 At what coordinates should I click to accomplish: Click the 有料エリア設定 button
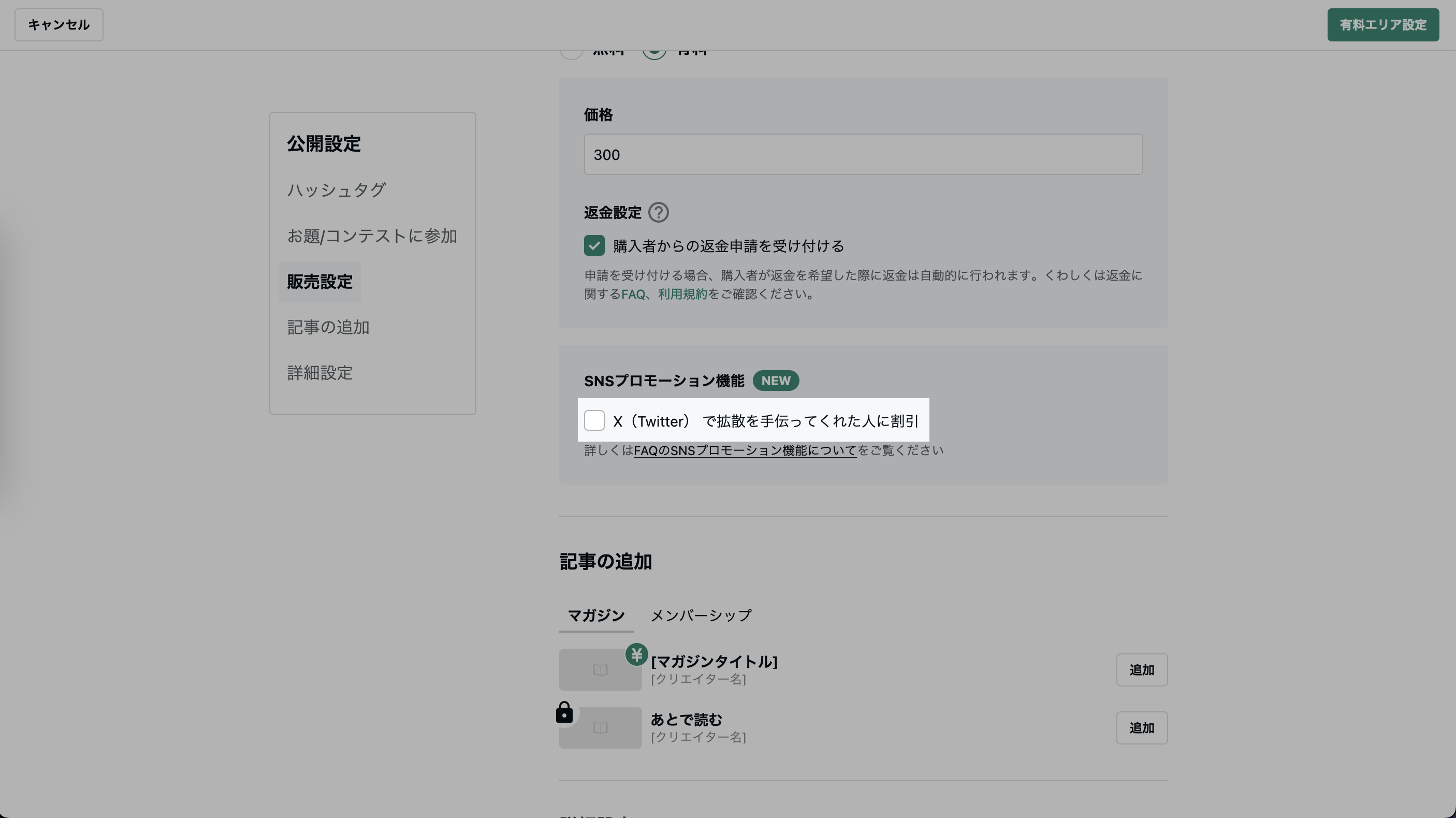pos(1382,25)
